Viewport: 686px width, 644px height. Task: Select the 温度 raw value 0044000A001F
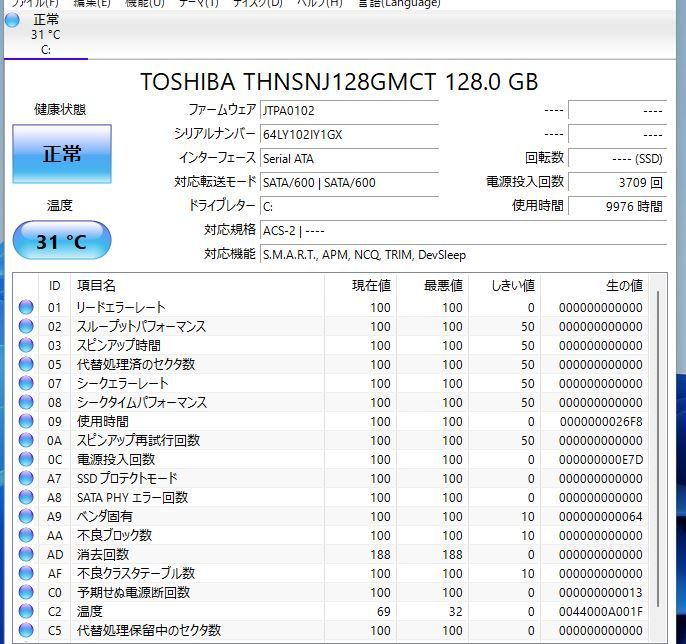point(601,612)
